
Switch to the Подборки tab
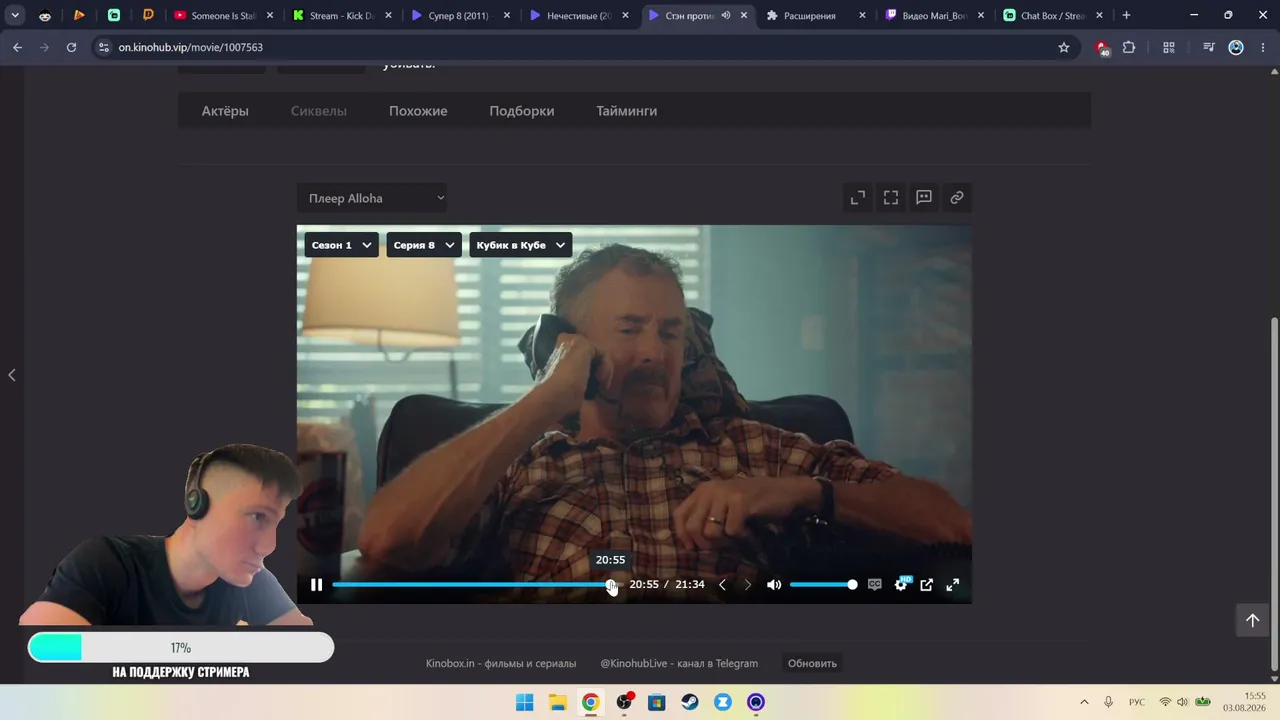pyautogui.click(x=522, y=111)
